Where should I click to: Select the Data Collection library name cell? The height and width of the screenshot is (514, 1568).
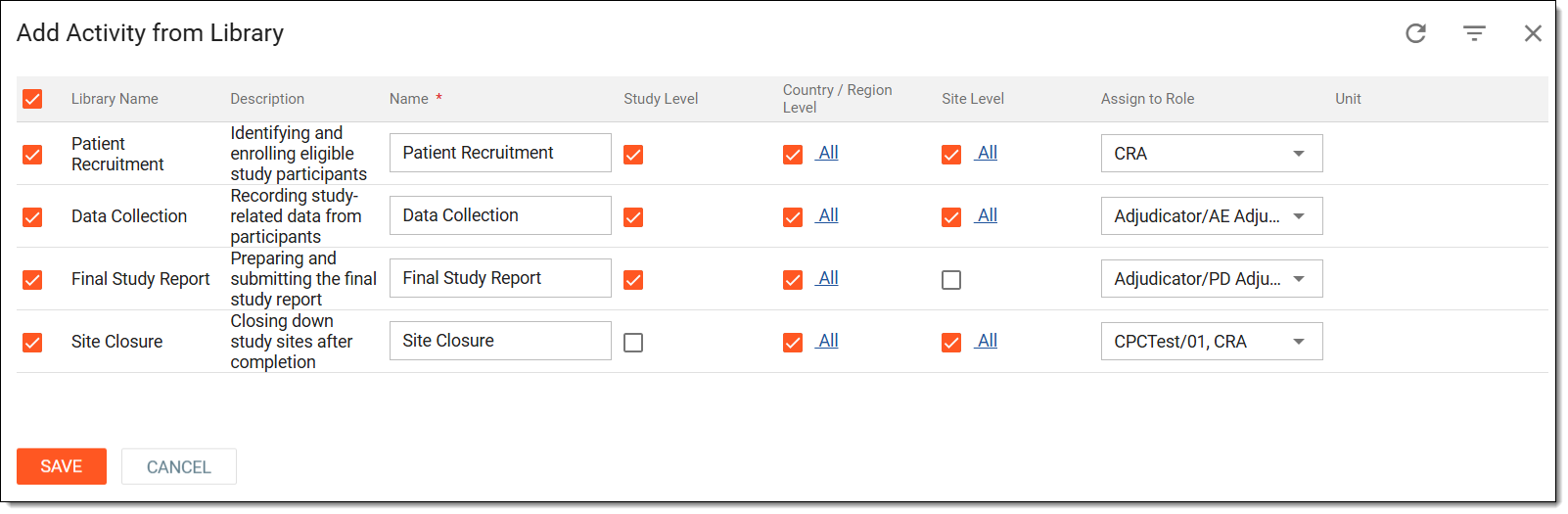129,216
